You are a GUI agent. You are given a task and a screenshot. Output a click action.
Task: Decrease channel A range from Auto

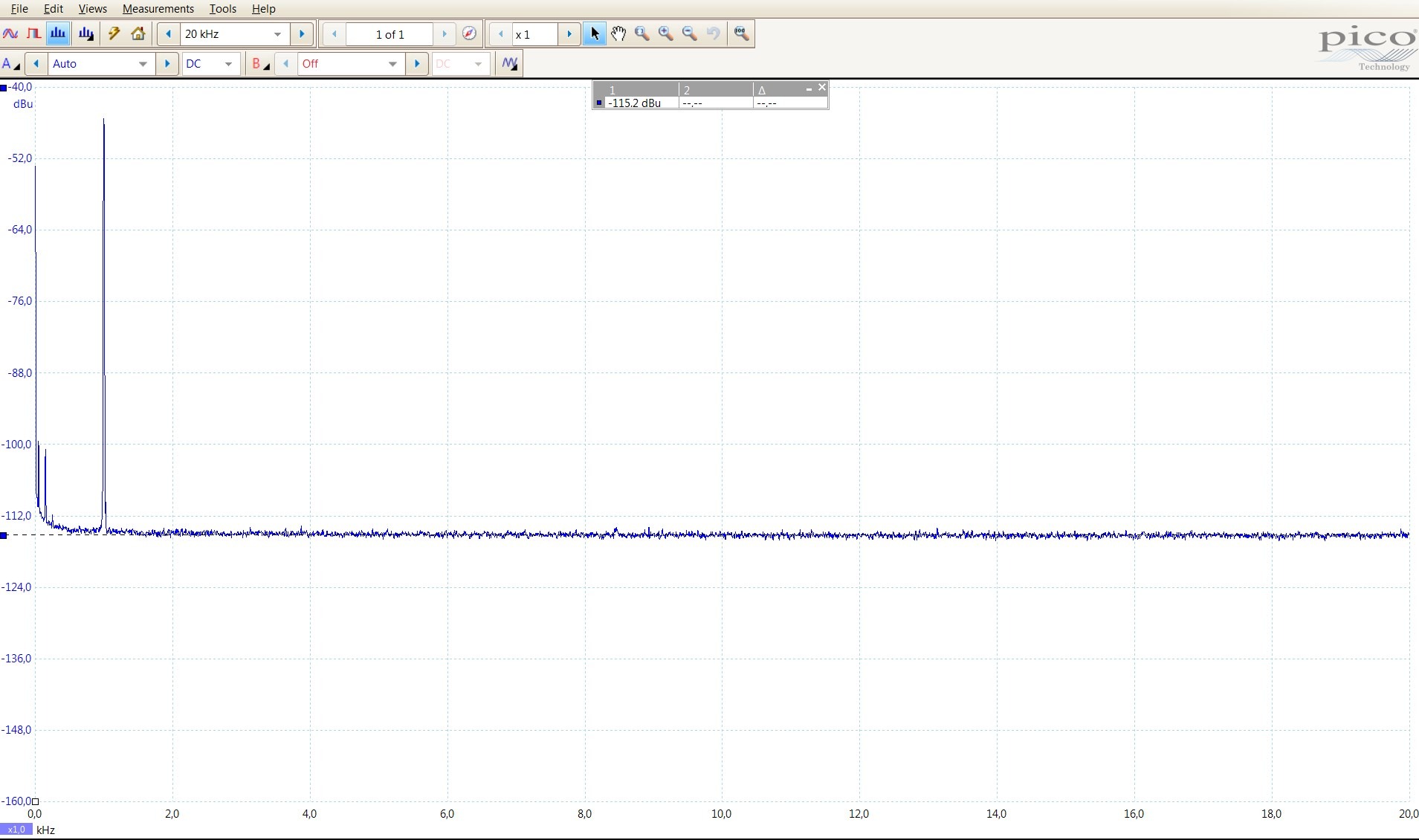(36, 64)
